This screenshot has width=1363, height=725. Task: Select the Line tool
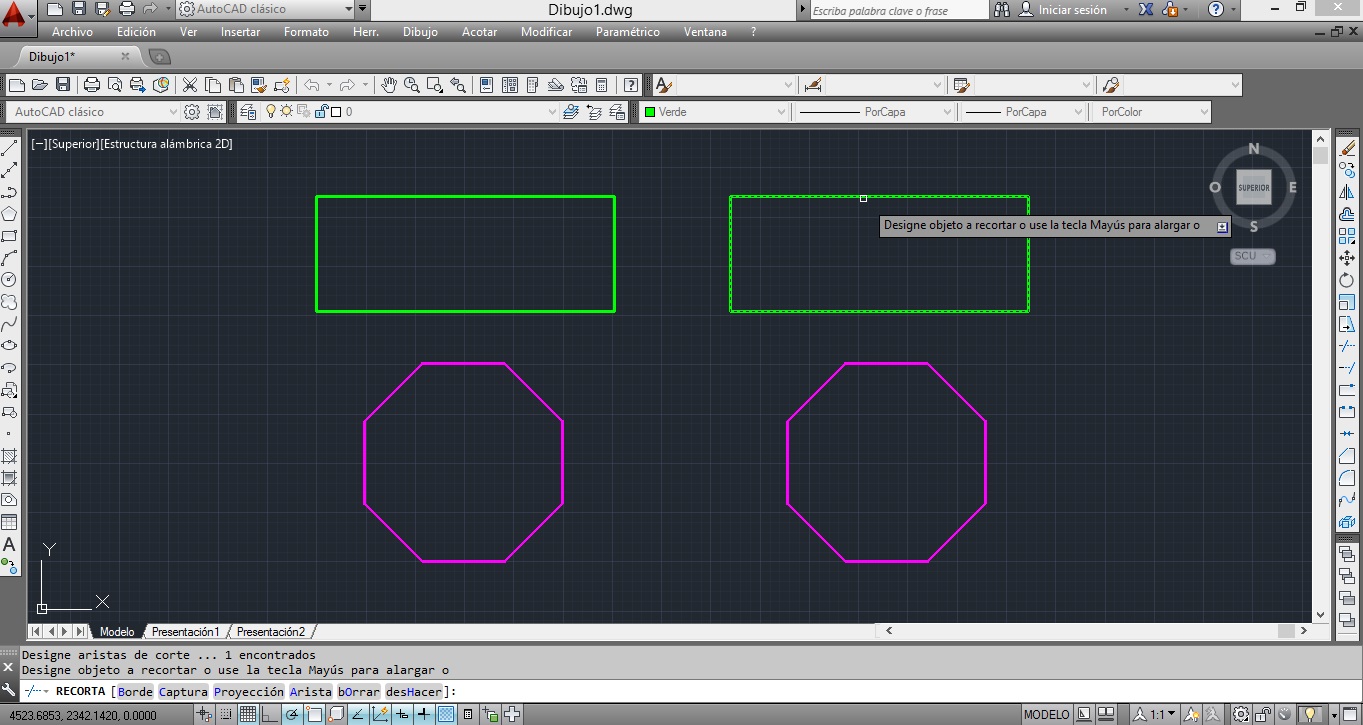10,148
